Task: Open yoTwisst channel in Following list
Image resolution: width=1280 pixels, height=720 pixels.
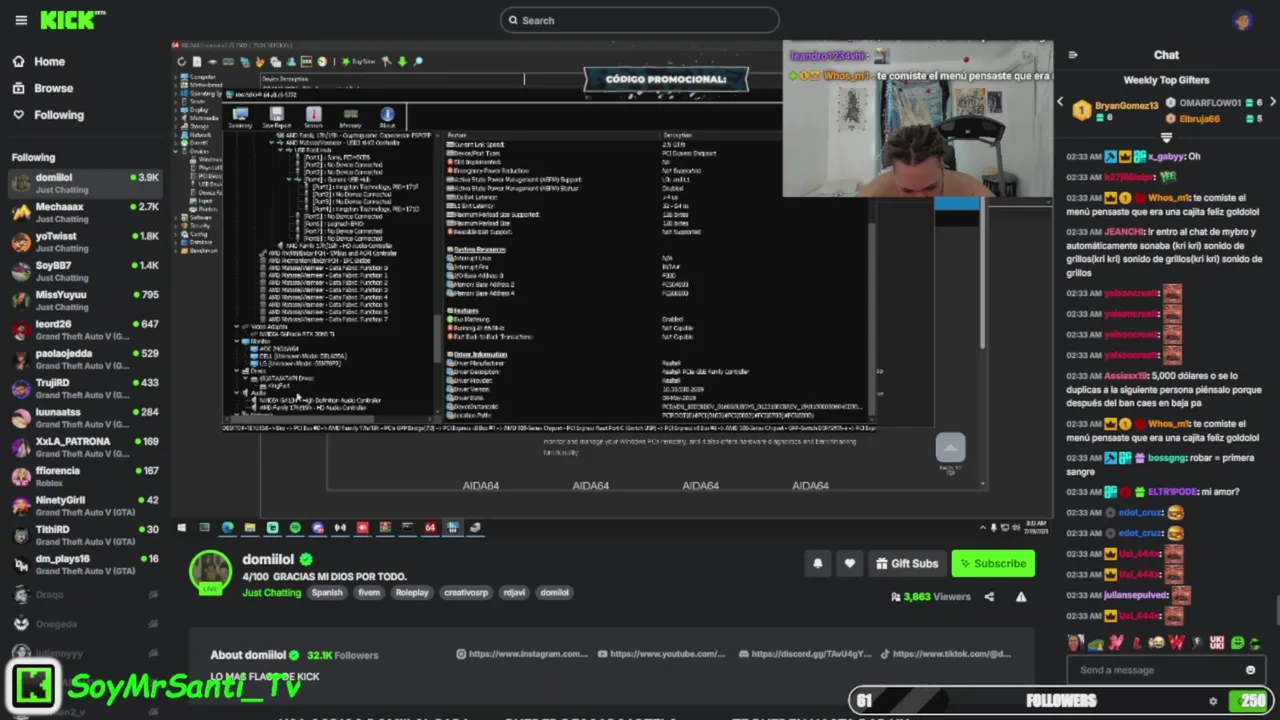Action: point(85,242)
